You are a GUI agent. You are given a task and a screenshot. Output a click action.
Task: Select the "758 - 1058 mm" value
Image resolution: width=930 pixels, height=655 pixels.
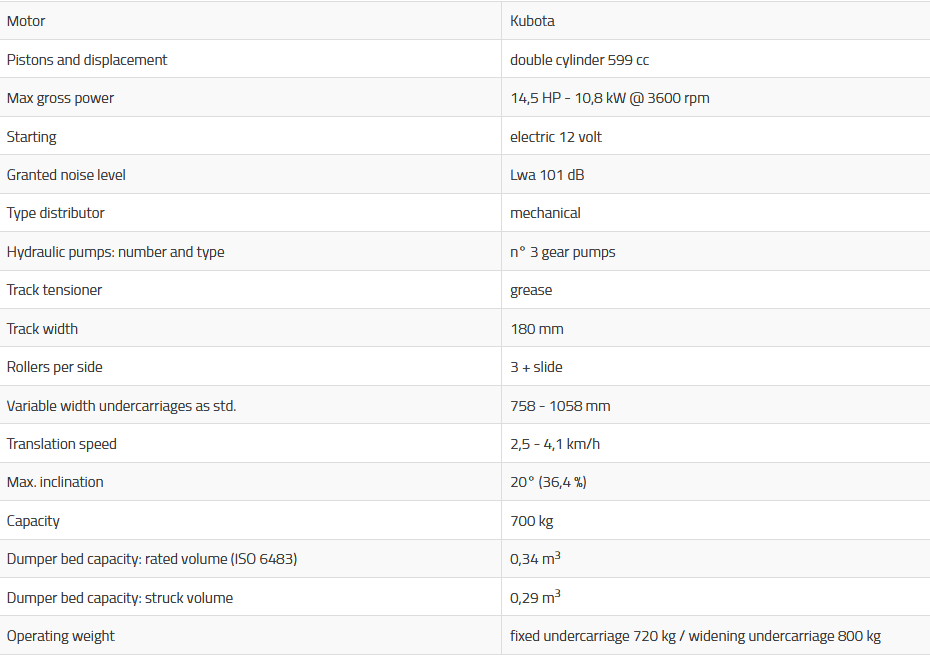[x=560, y=406]
